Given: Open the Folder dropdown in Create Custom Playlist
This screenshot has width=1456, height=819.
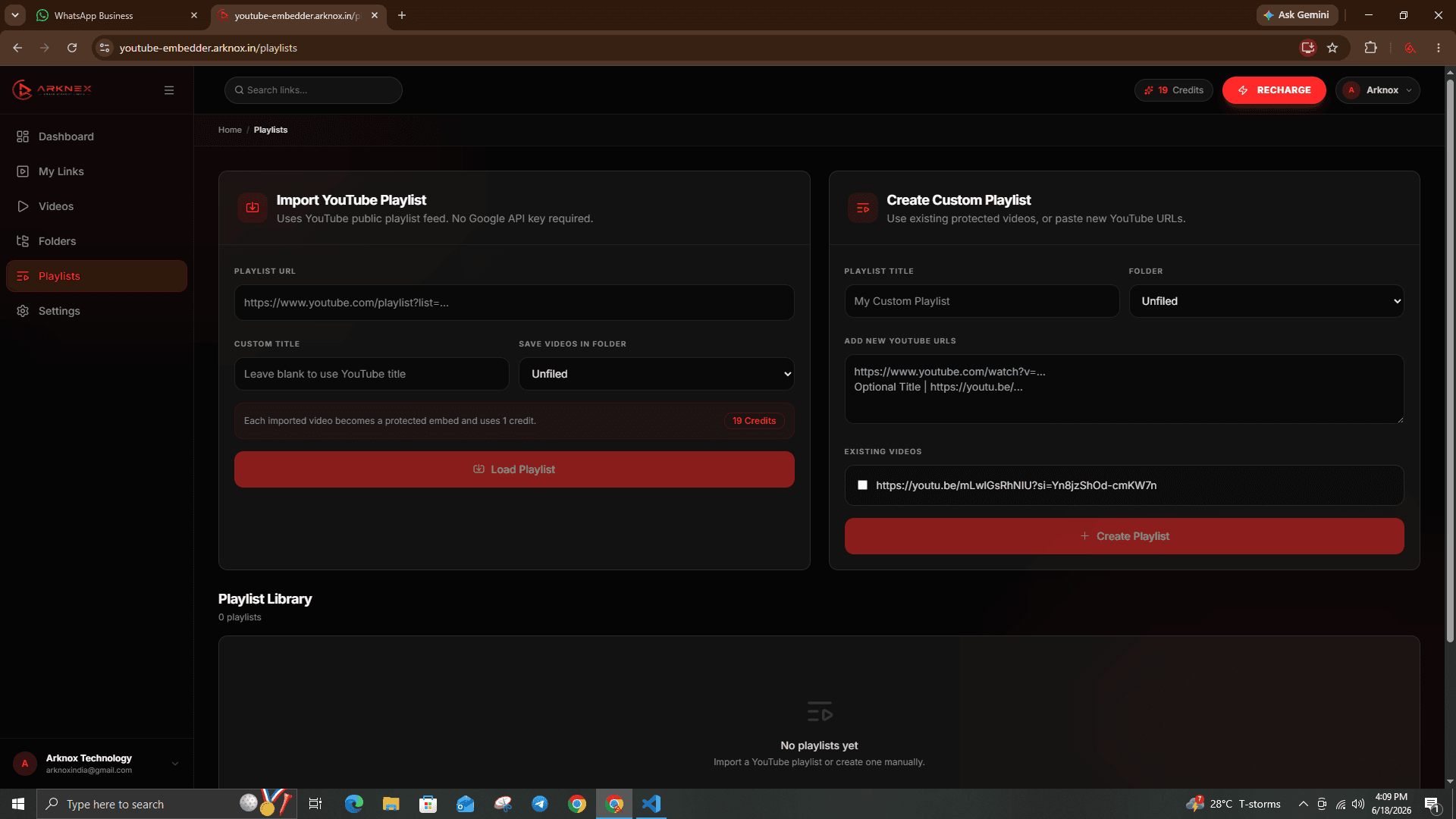Looking at the screenshot, I should [x=1266, y=301].
